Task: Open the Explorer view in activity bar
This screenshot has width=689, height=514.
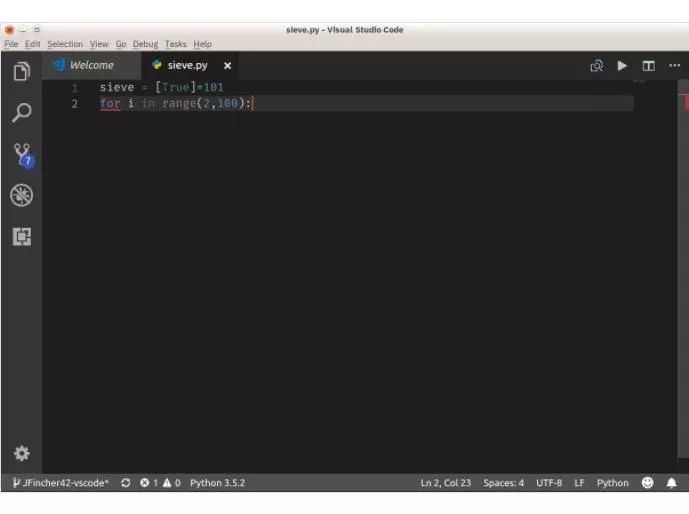Action: click(x=22, y=71)
